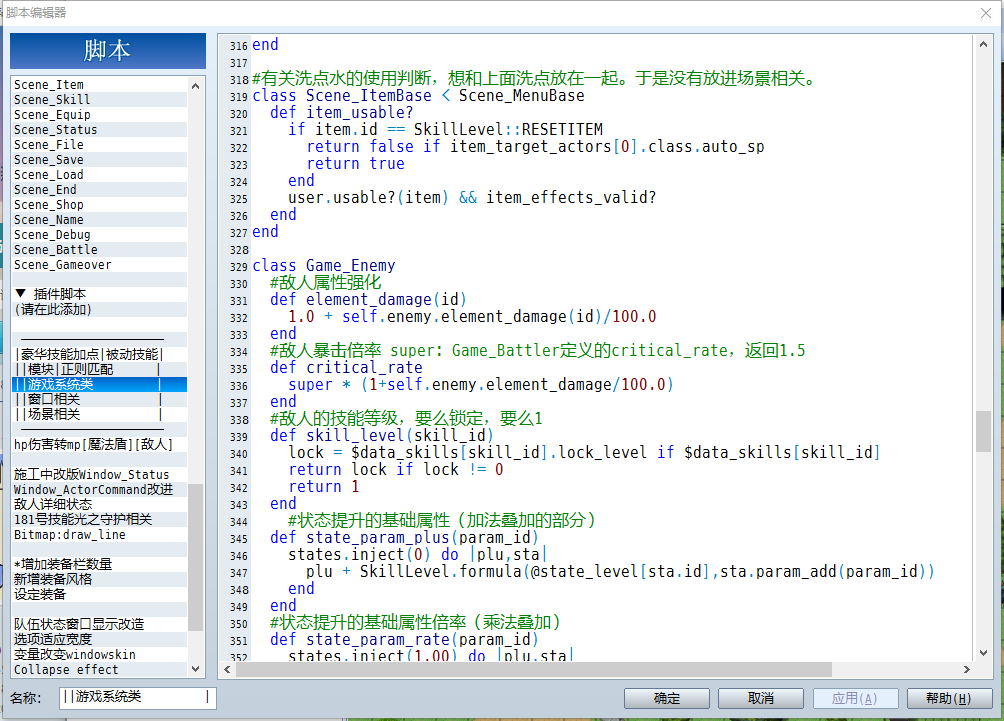Click the code horizontal scrollbar thumb

point(534,669)
